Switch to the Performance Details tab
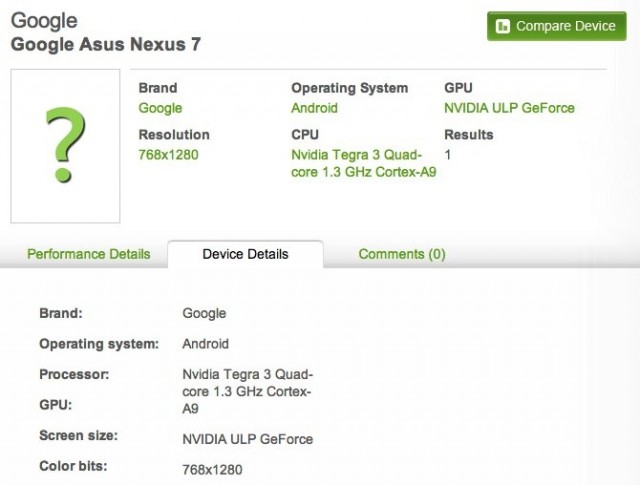This screenshot has height=485, width=640. pos(89,254)
